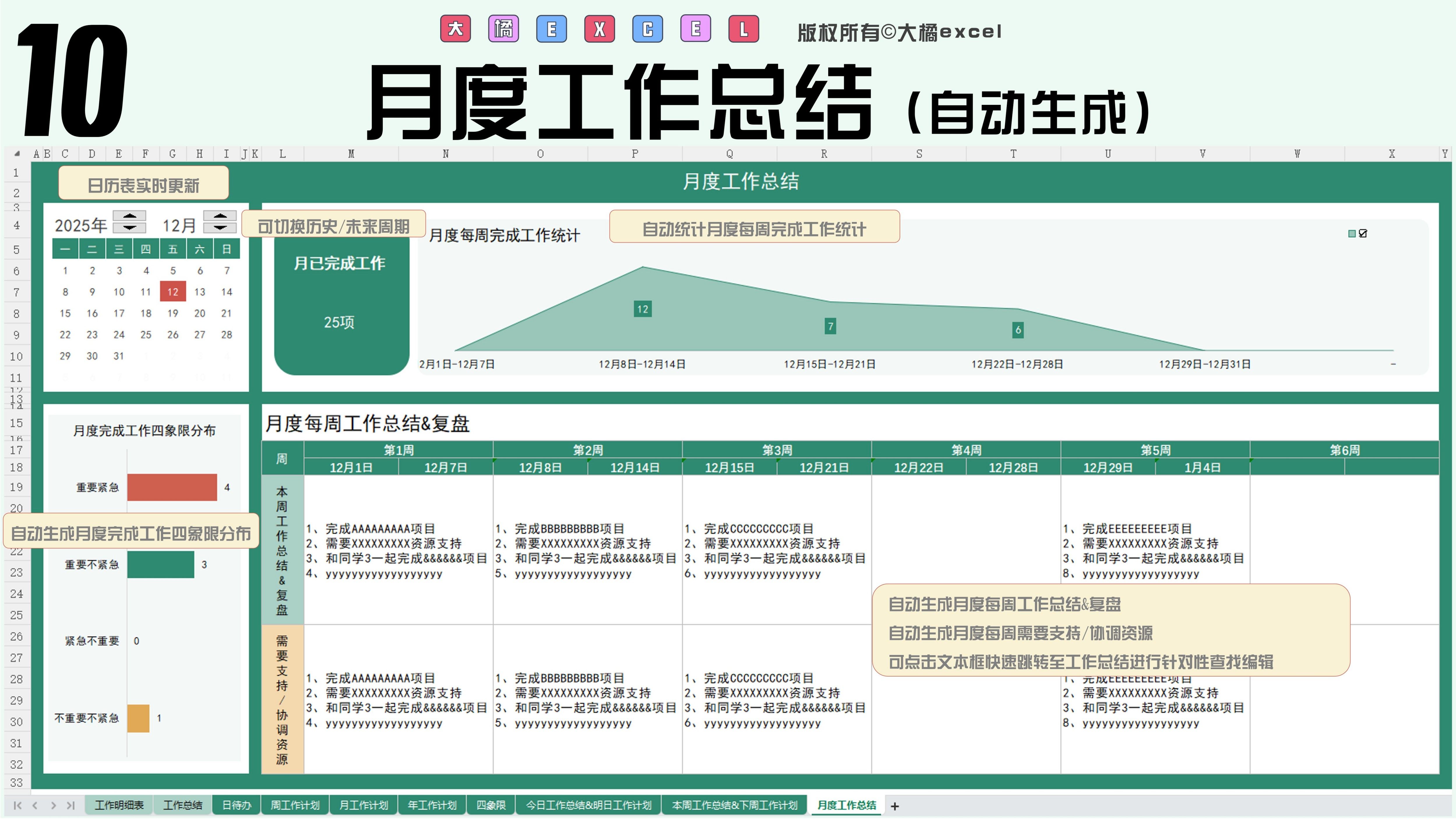Select column header P
Viewport: 1456px width, 819px height.
(x=635, y=154)
